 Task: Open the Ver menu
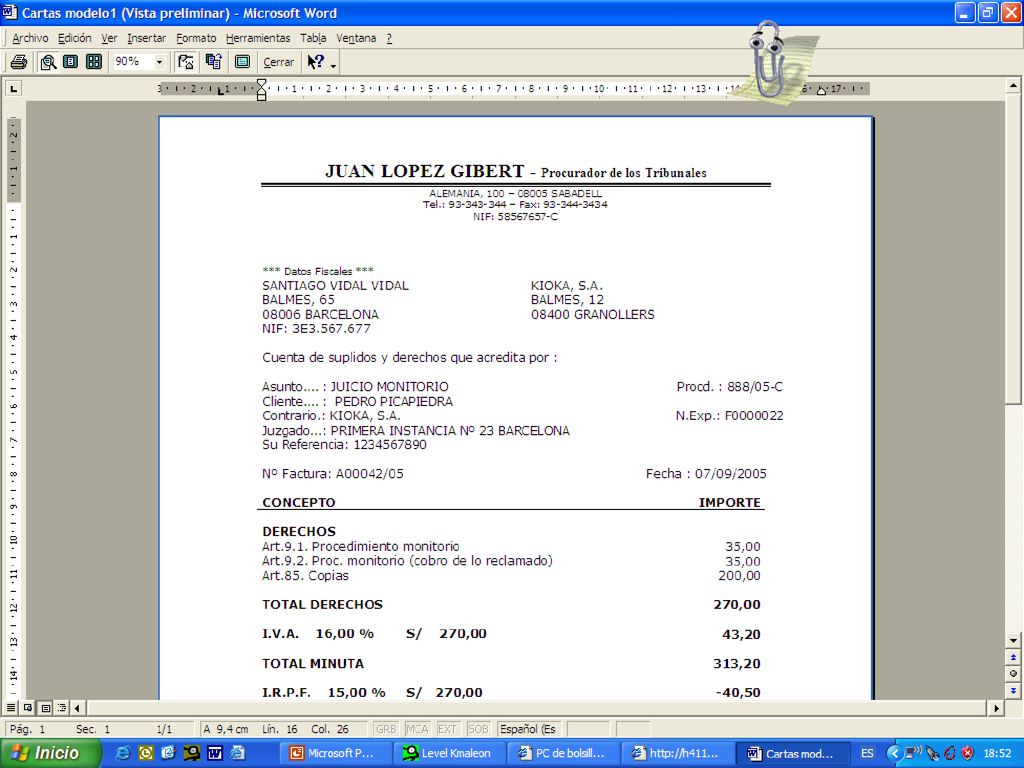click(x=109, y=38)
